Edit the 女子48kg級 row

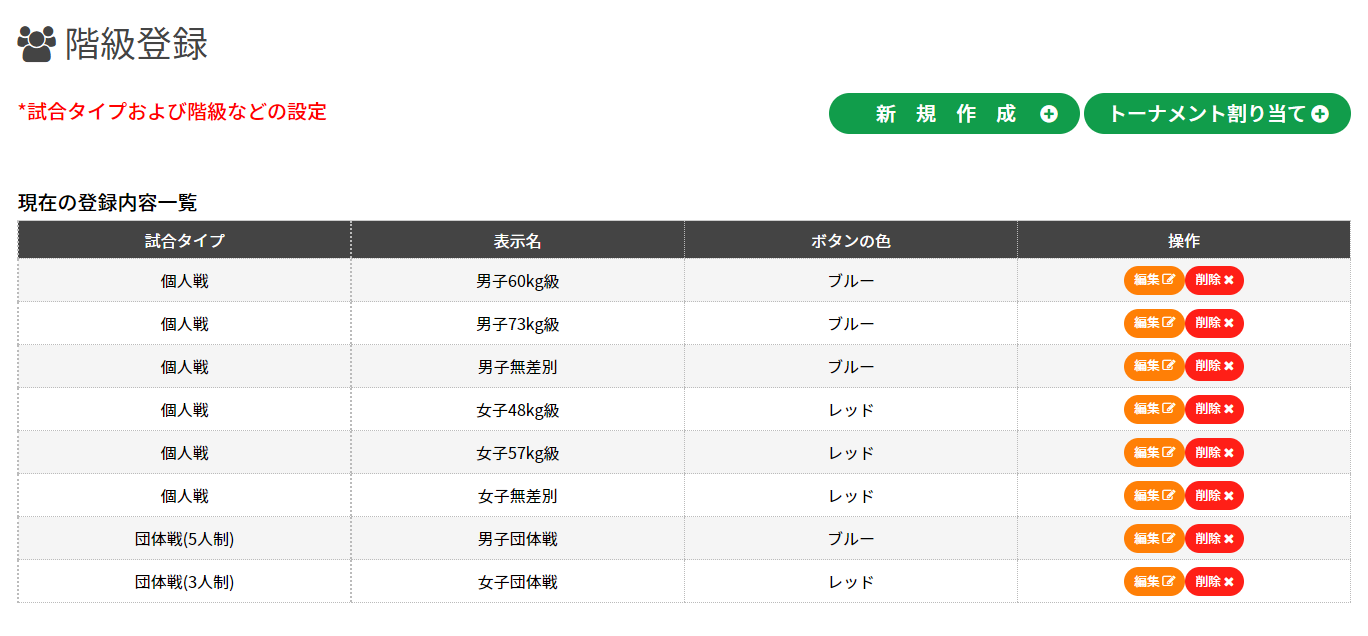tap(1153, 410)
